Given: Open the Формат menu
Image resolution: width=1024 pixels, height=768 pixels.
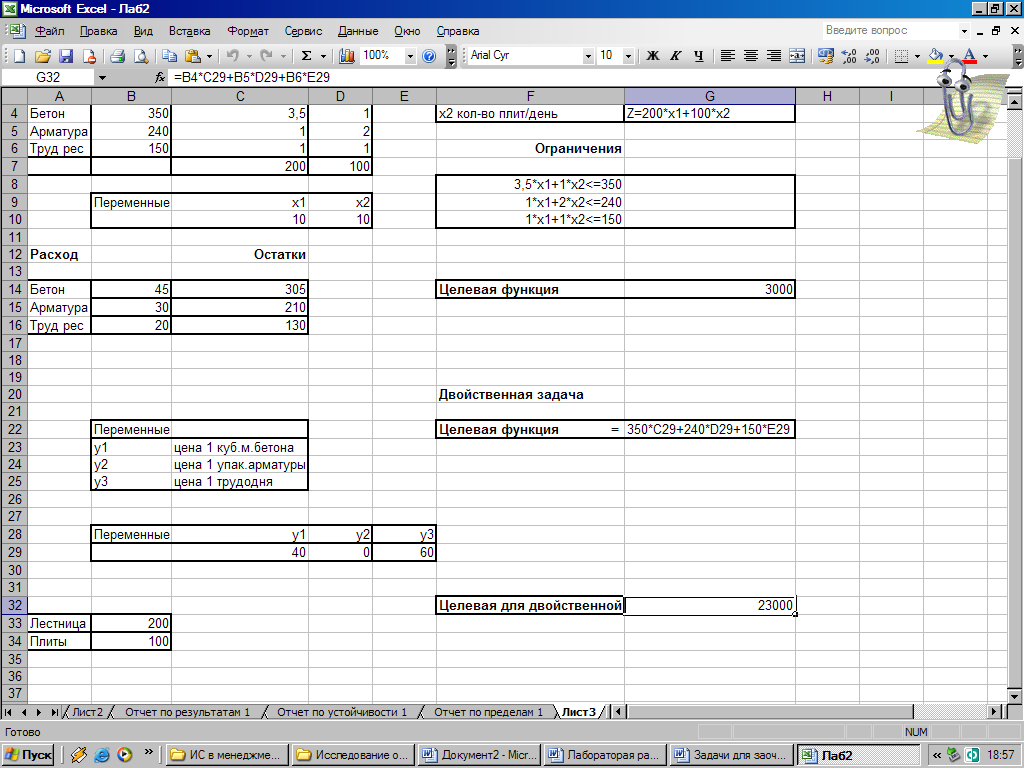Looking at the screenshot, I should click(x=248, y=31).
